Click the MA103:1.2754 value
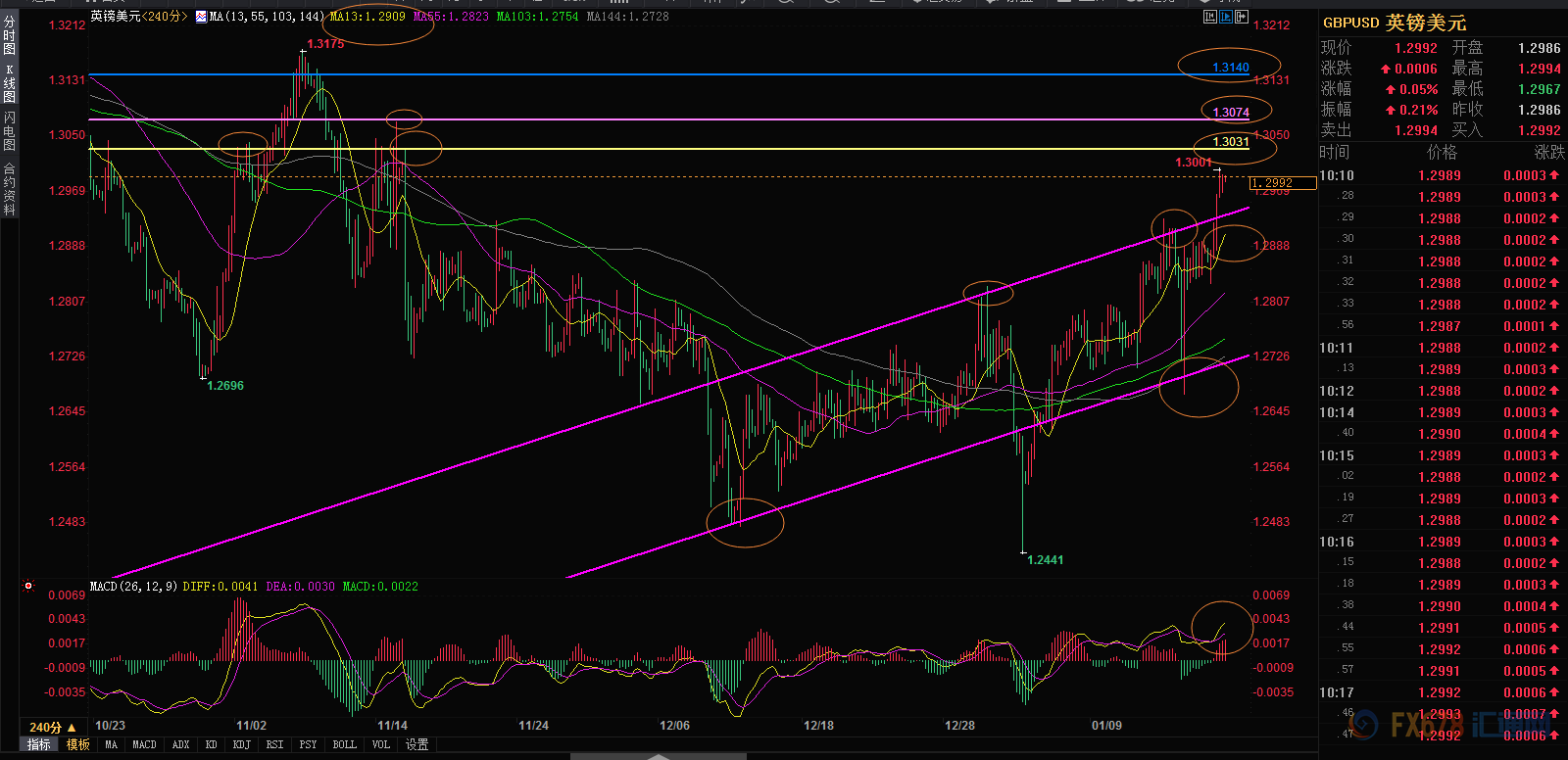The width and height of the screenshot is (1568, 760). point(538,17)
